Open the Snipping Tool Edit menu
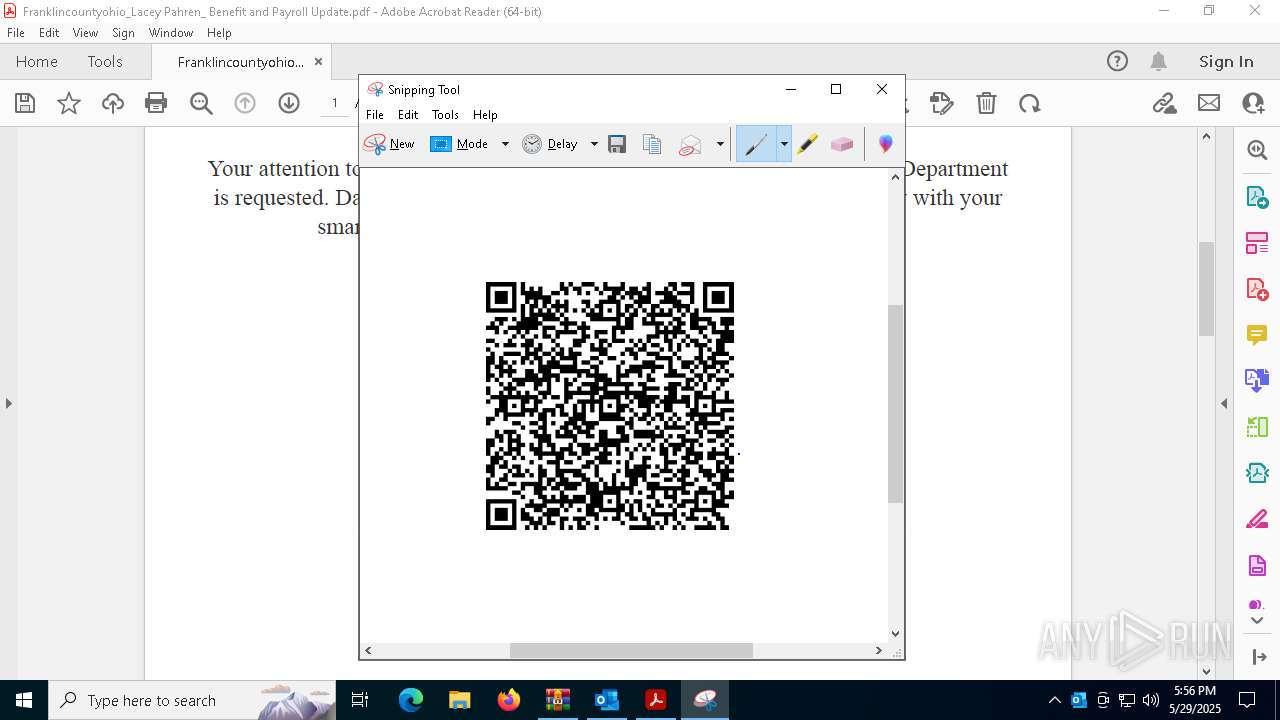 click(408, 115)
